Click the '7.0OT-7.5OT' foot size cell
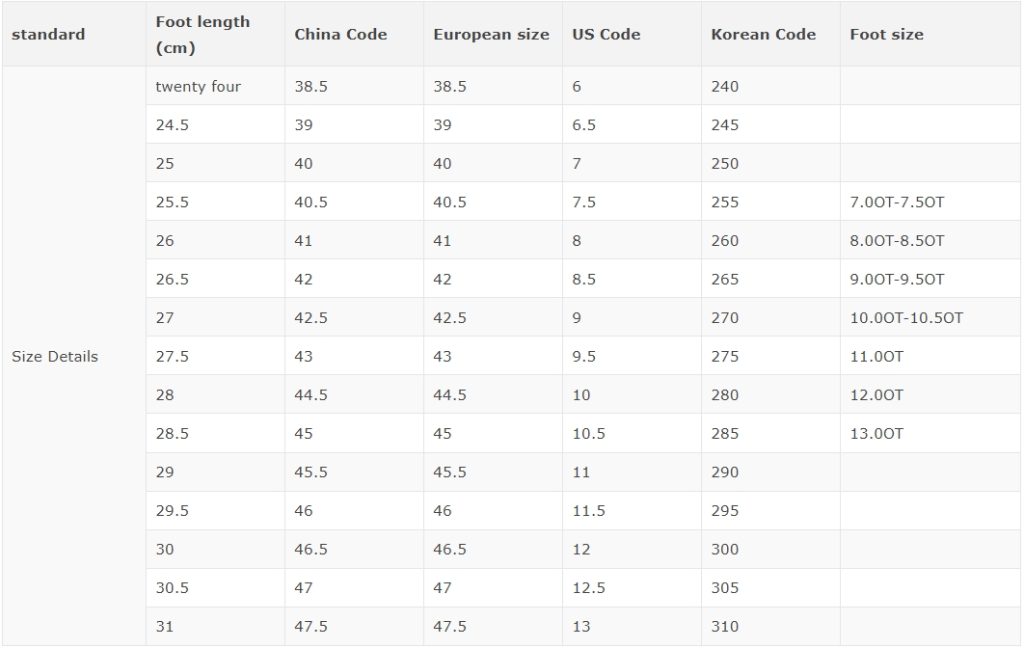Screen dimensions: 1024x648 pos(930,202)
